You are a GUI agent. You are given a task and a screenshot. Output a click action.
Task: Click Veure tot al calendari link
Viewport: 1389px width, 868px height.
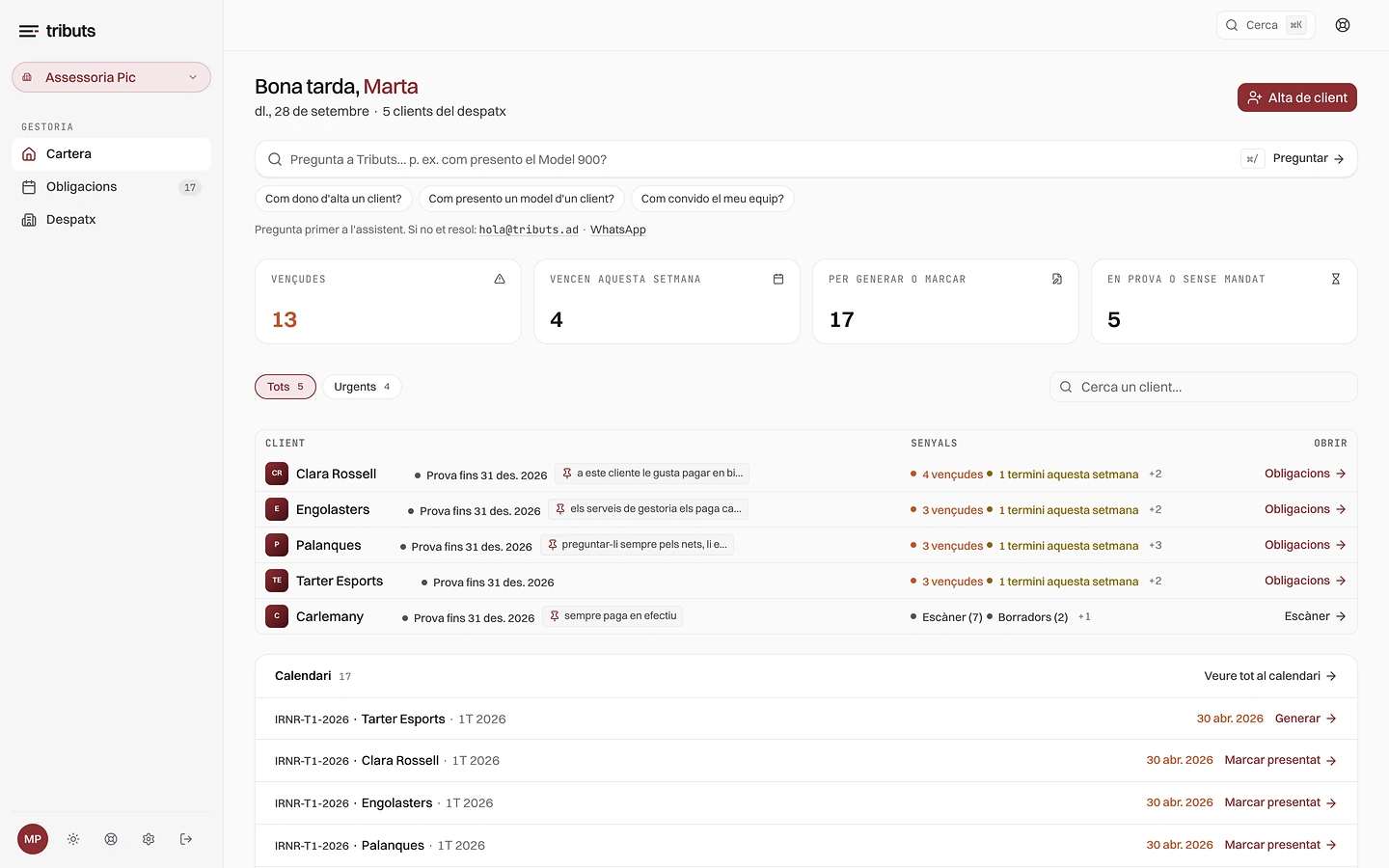pos(1270,676)
